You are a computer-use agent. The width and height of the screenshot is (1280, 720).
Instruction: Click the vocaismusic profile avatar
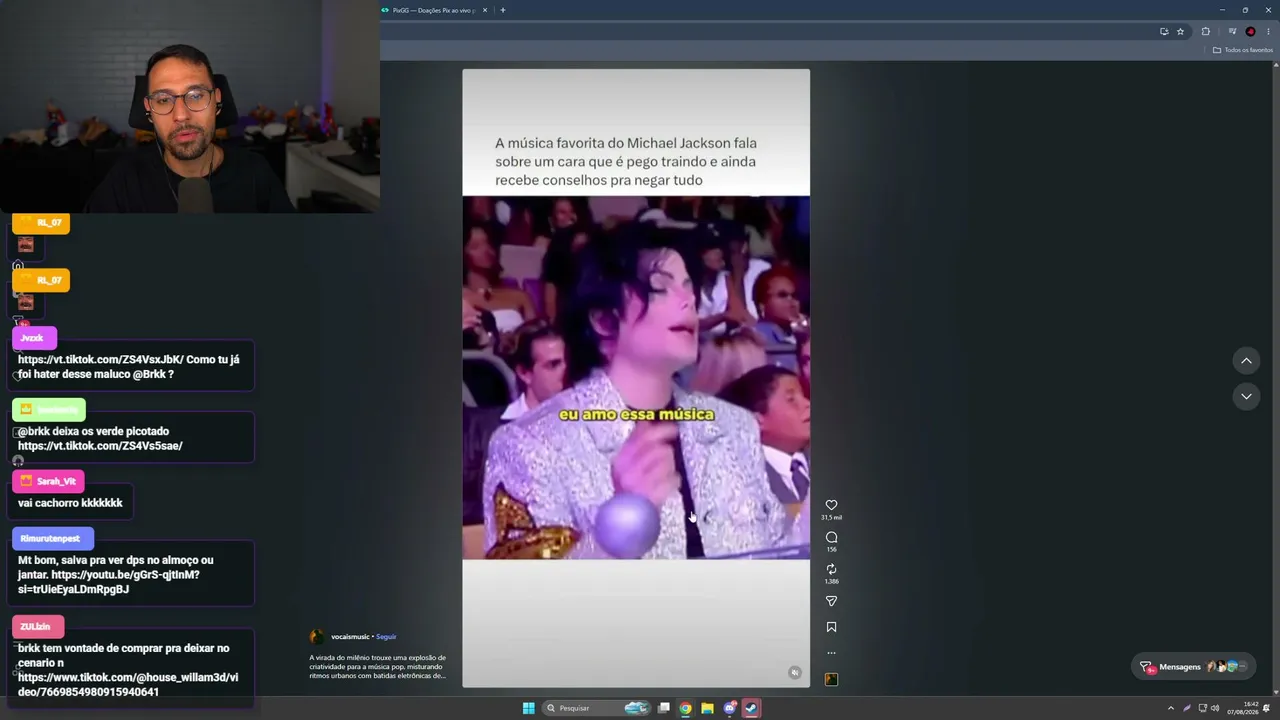click(317, 637)
